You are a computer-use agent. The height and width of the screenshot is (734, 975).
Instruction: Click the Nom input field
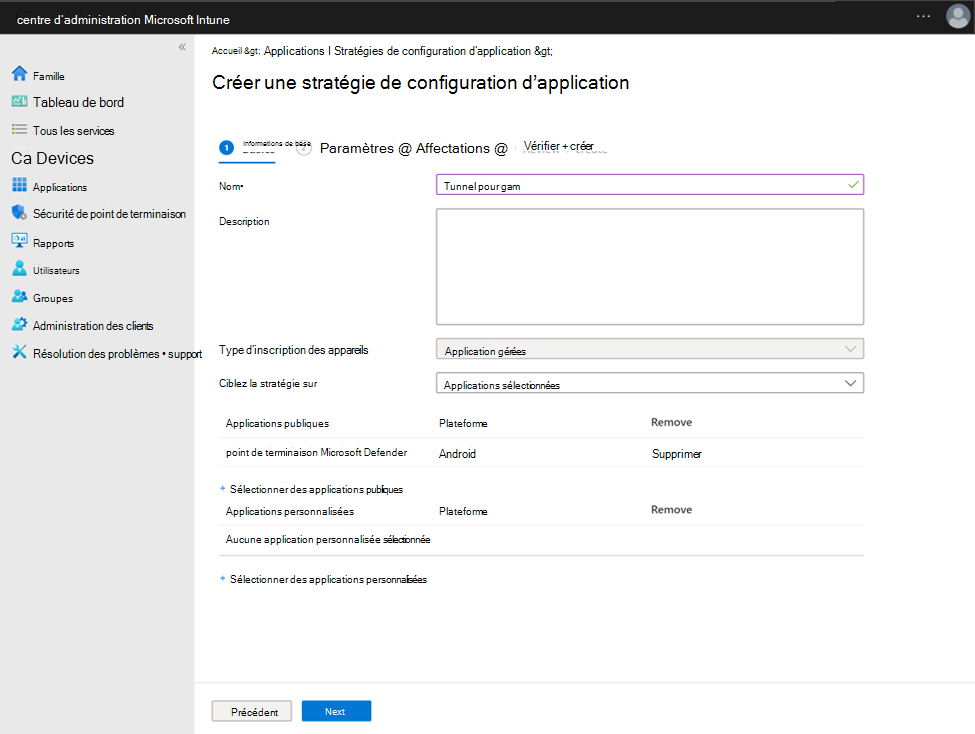[650, 185]
